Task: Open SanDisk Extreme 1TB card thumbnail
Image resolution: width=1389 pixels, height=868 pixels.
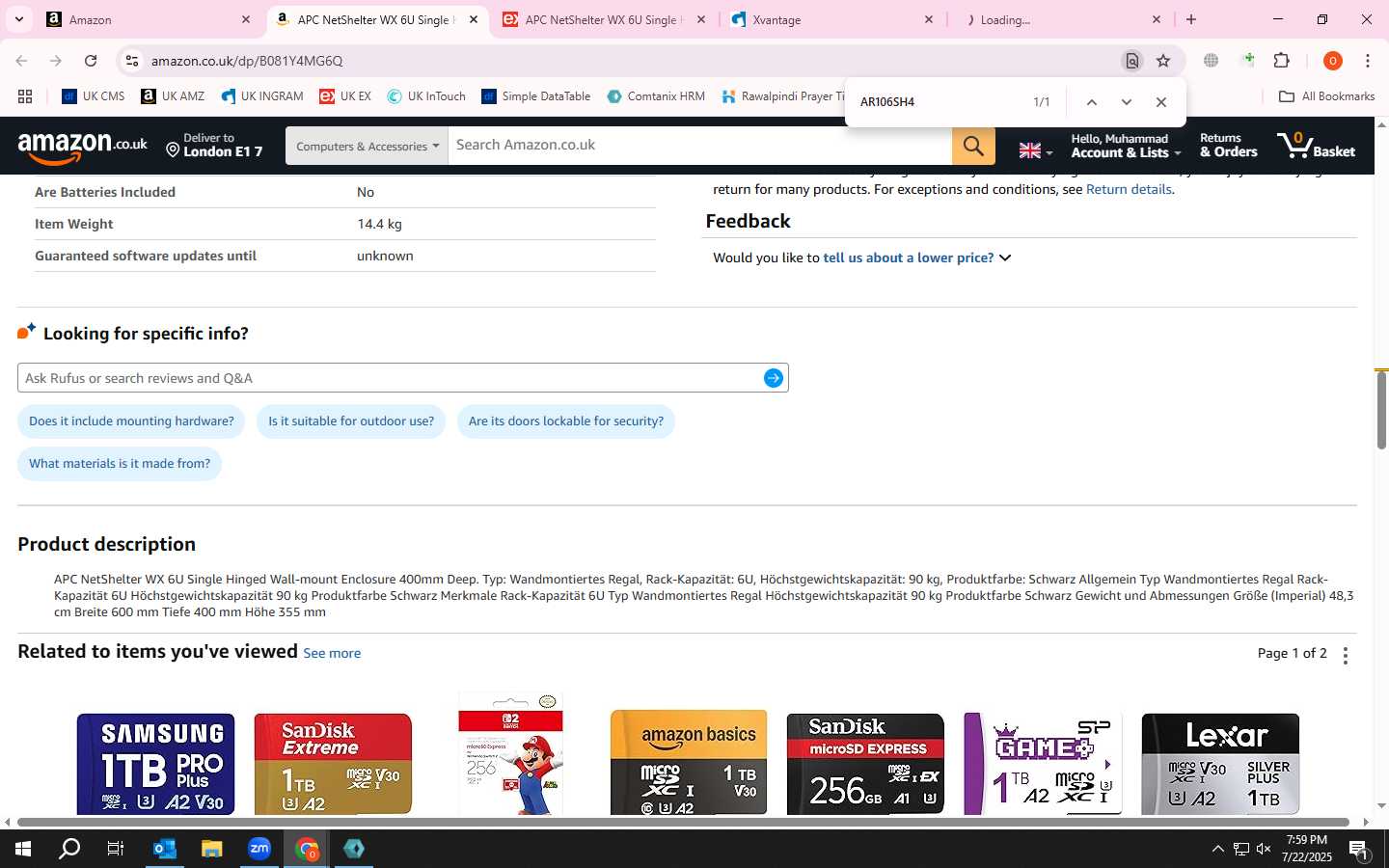Action: click(333, 764)
